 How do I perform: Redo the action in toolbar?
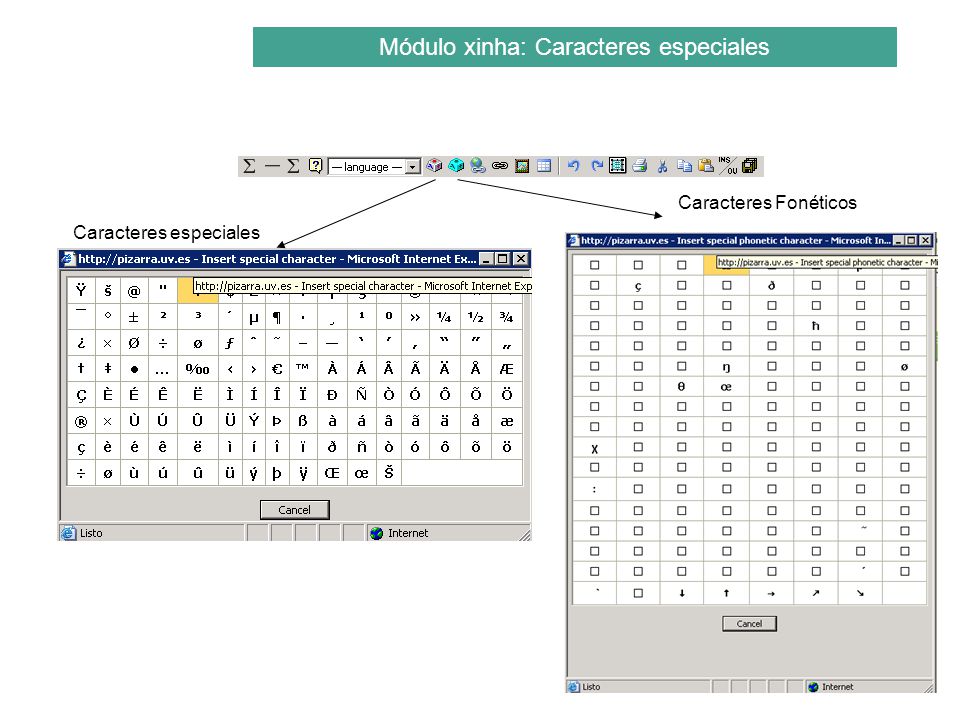click(x=596, y=166)
